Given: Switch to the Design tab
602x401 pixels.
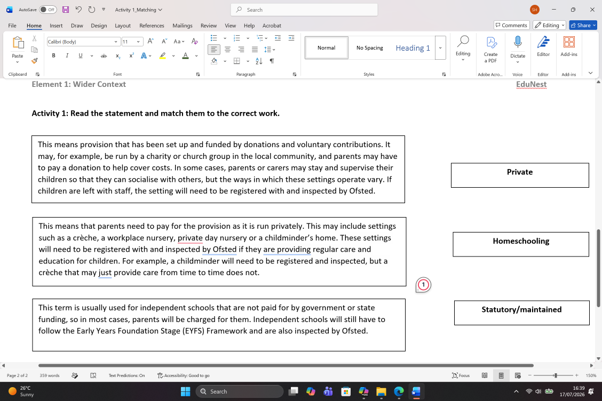Looking at the screenshot, I should click(x=99, y=26).
